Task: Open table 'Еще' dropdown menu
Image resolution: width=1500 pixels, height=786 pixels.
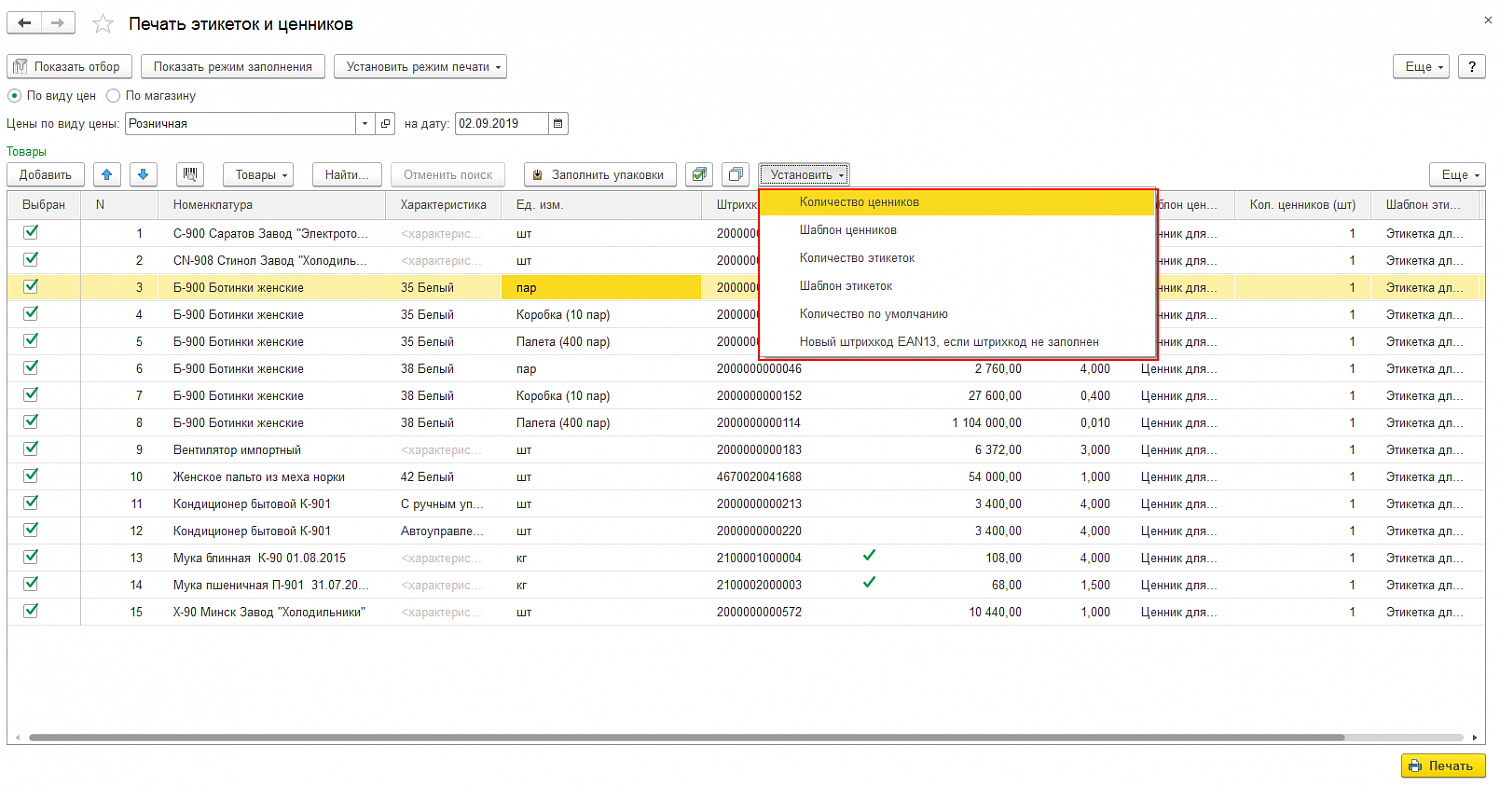Action: pyautogui.click(x=1458, y=174)
